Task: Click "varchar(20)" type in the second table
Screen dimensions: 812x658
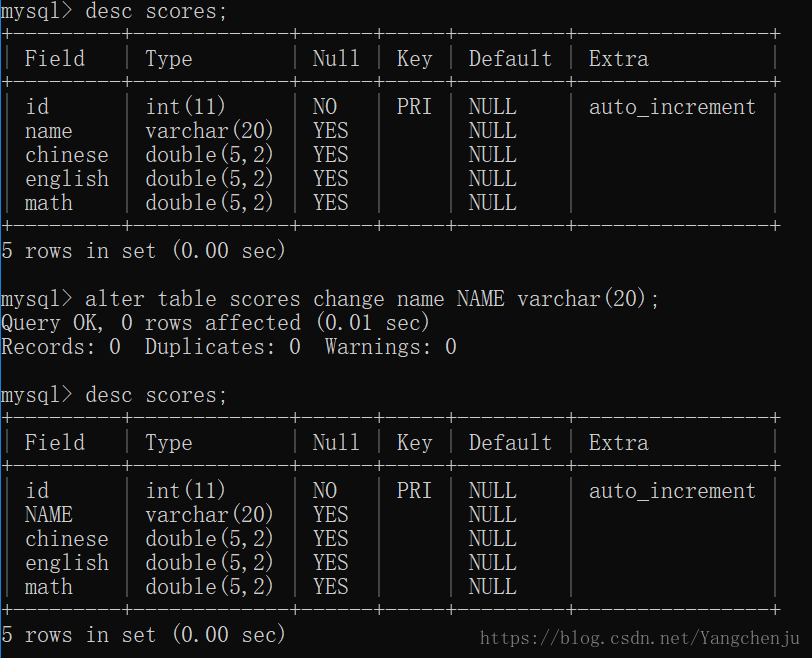Action: point(209,515)
